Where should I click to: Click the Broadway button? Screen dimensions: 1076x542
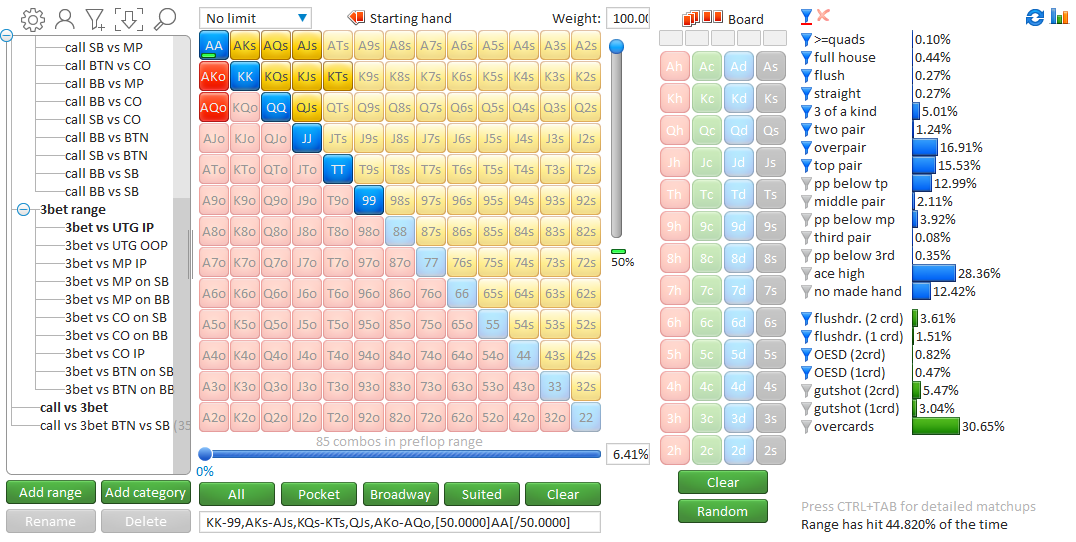[x=400, y=494]
